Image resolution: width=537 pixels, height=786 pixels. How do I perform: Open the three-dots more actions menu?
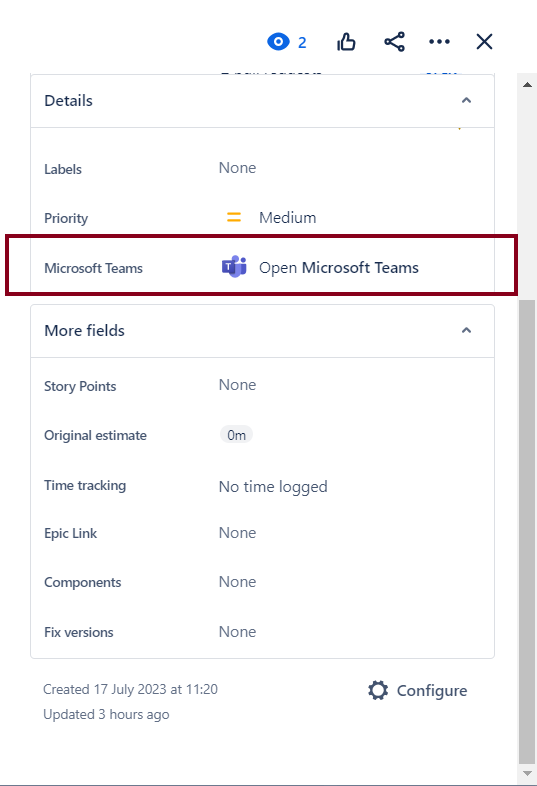click(439, 42)
